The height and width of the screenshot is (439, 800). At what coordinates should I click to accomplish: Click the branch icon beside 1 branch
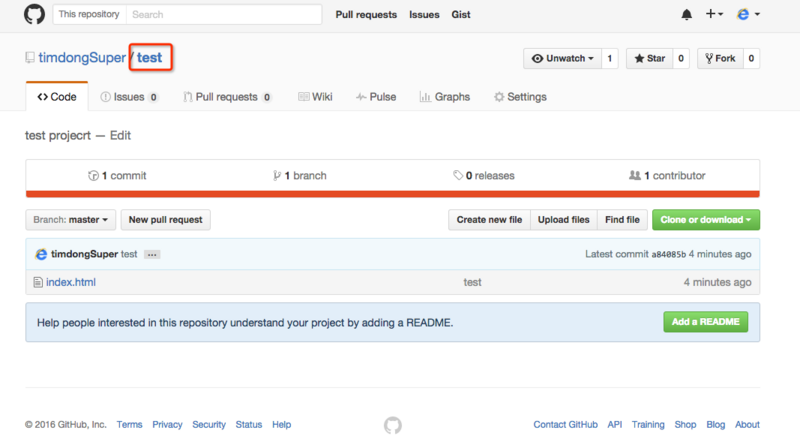pyautogui.click(x=277, y=176)
